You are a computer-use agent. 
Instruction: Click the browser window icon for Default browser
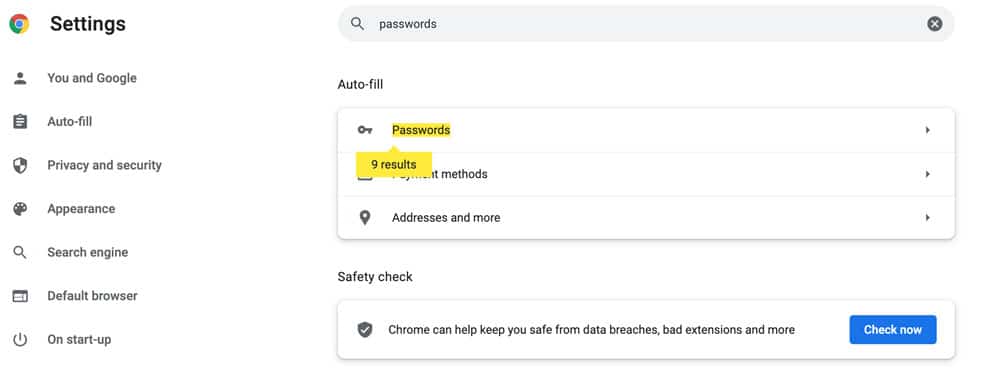[x=20, y=296]
